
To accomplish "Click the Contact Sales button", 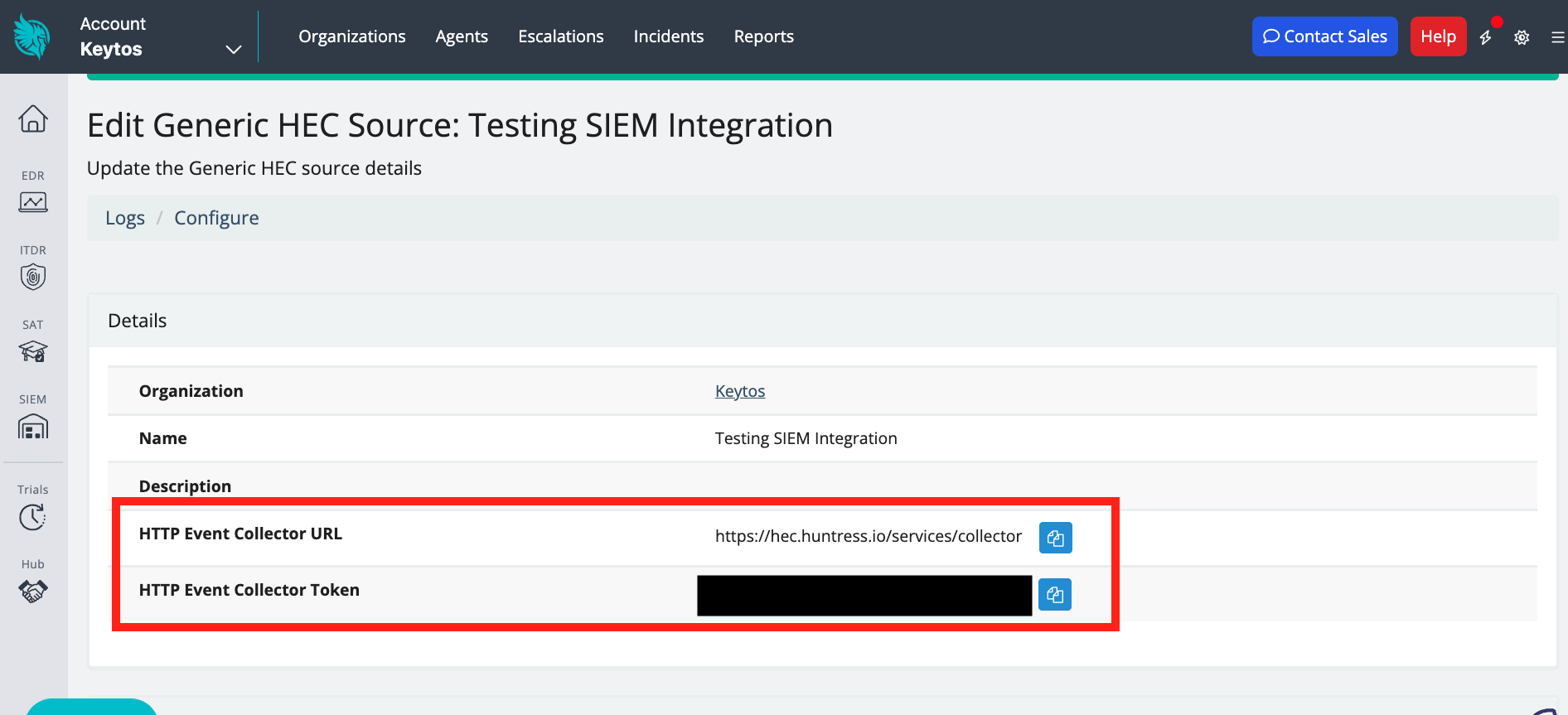I will tap(1324, 36).
